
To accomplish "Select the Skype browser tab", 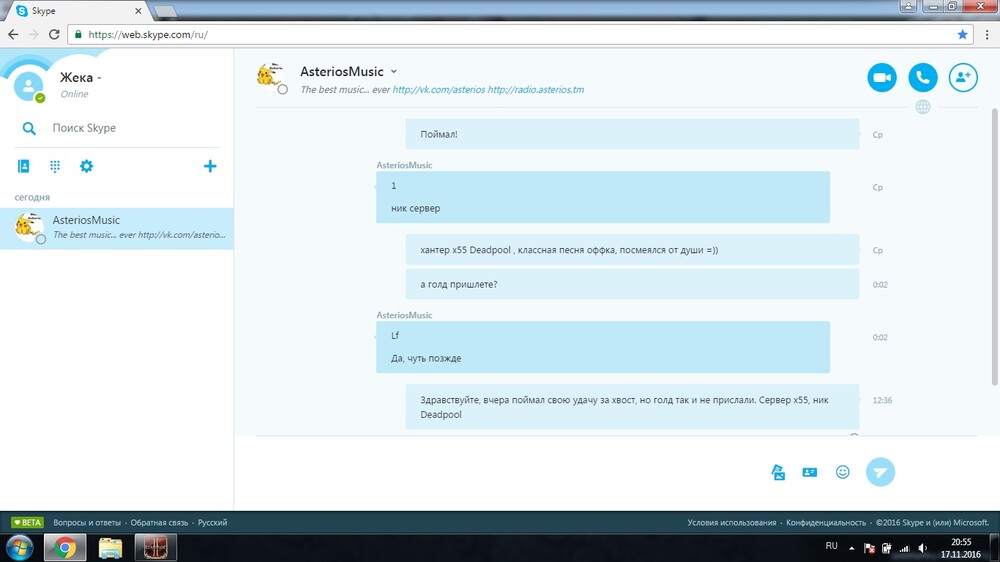I will pyautogui.click(x=77, y=11).
